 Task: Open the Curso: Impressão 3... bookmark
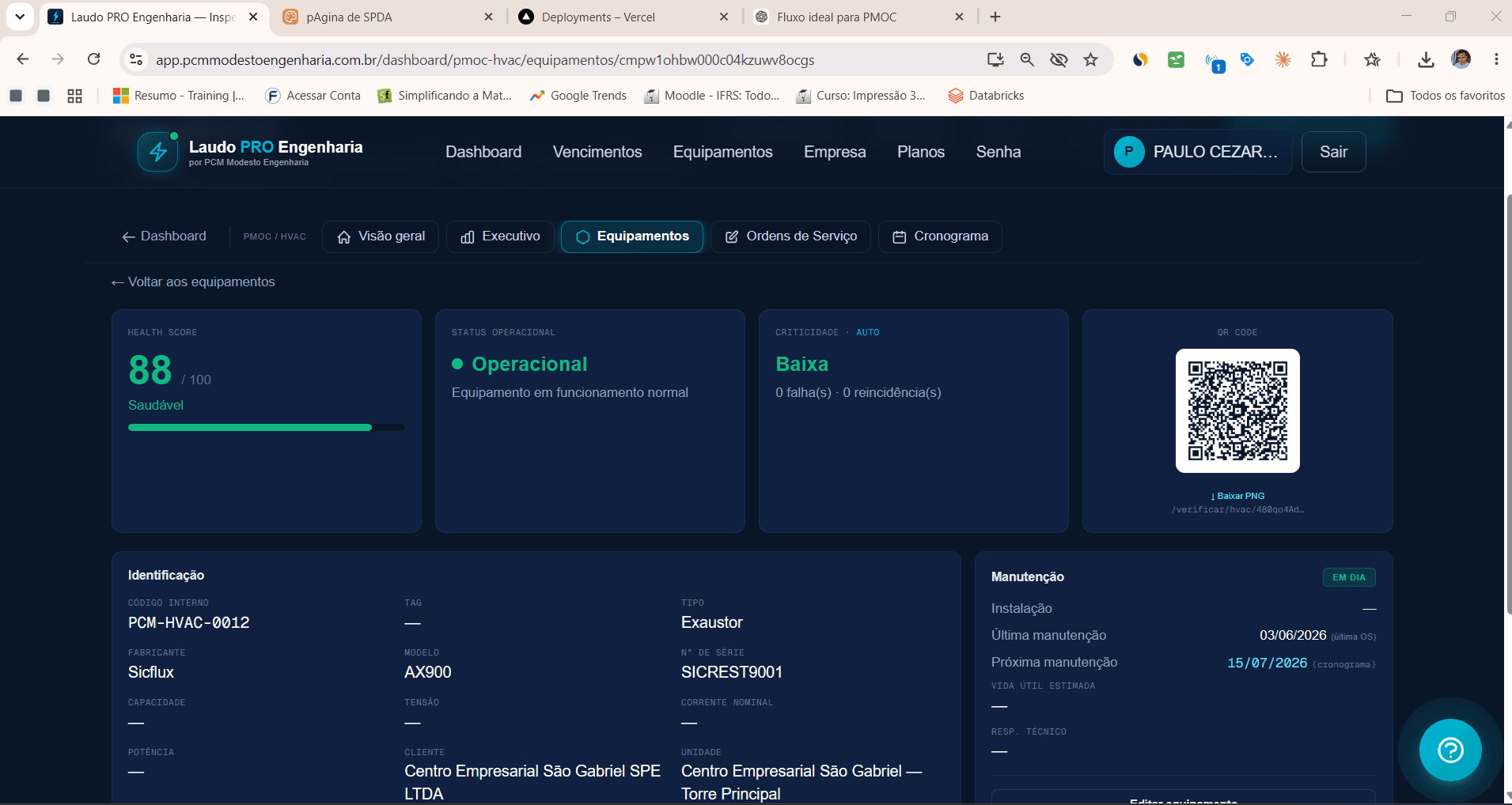(x=861, y=96)
